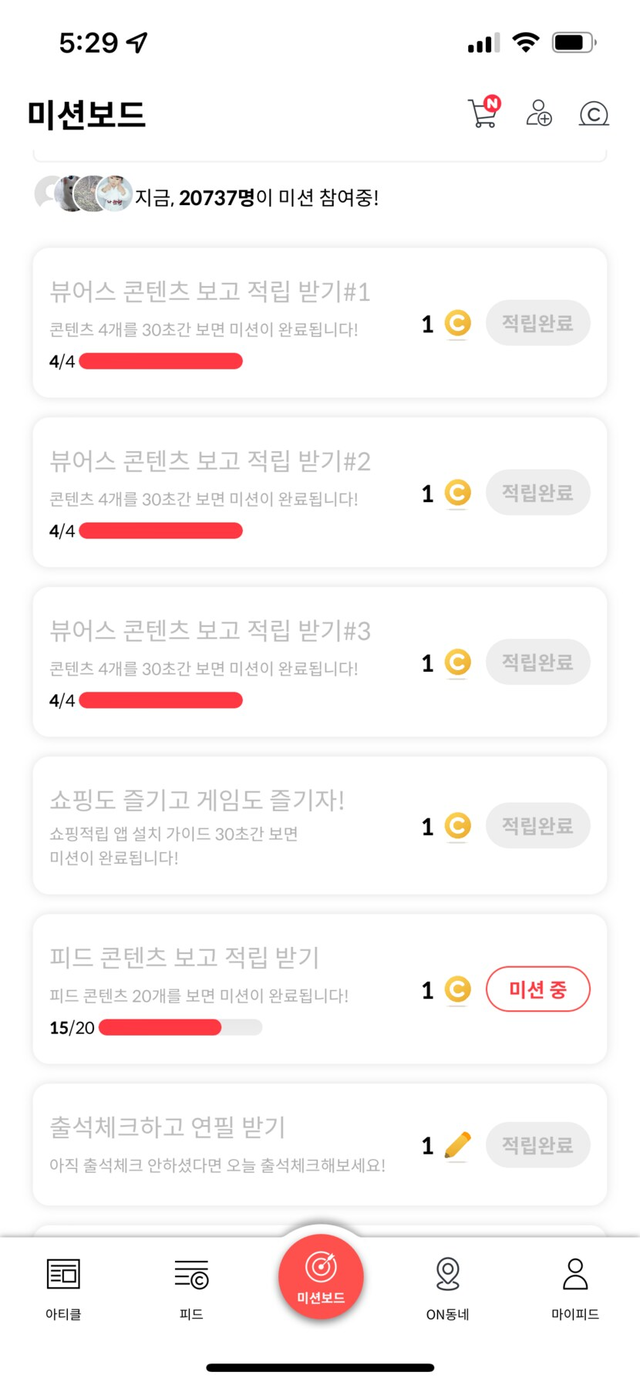
Task: Select the ON동네 tab label
Action: (x=448, y=1314)
